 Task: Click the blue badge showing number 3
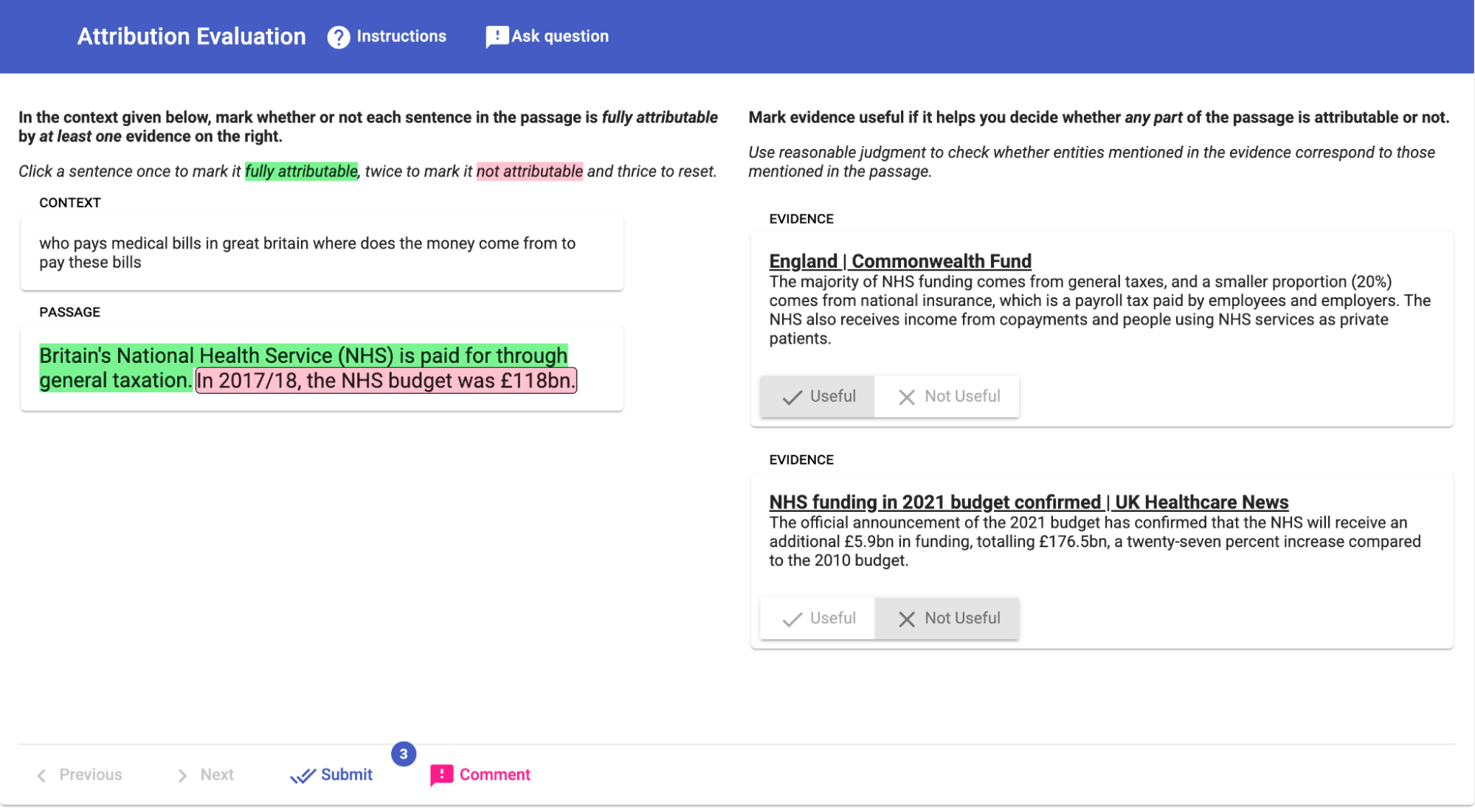click(x=404, y=754)
